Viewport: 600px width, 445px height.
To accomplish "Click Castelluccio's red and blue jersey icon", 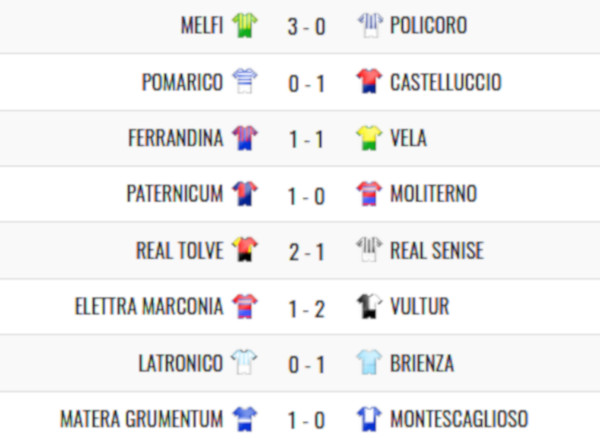I will pos(369,81).
